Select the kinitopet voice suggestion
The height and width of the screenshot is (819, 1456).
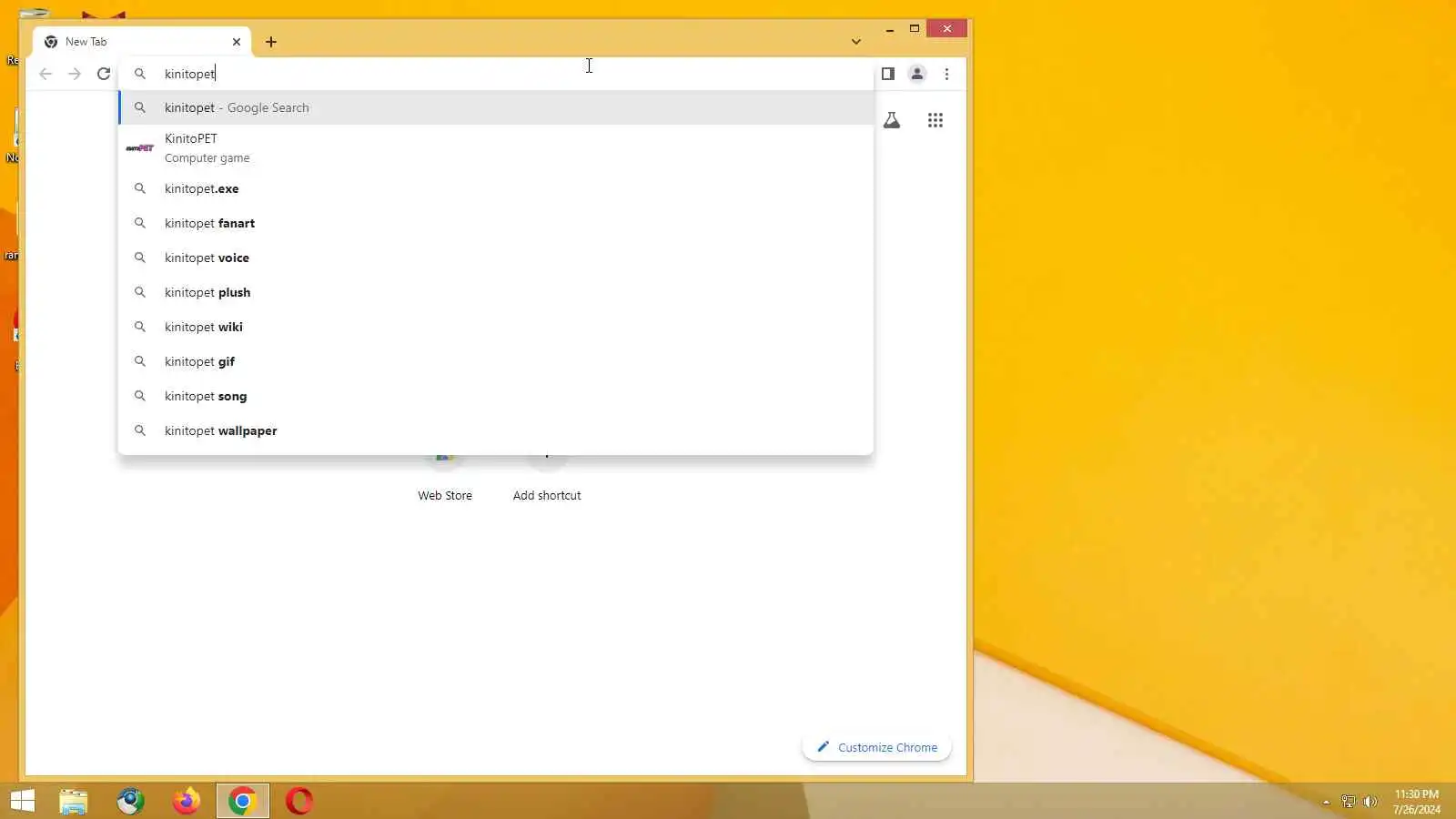click(496, 258)
